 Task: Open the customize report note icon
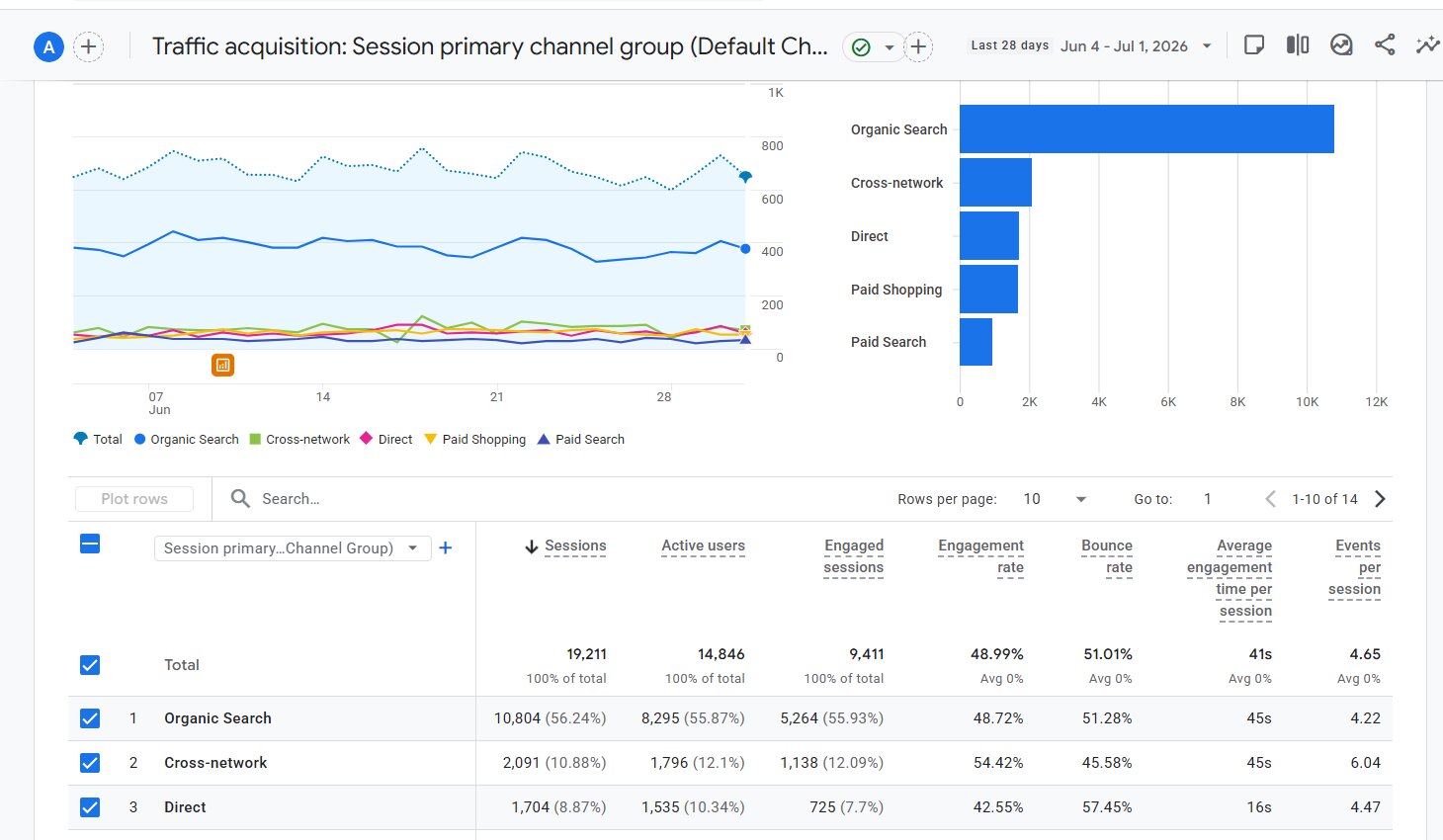click(x=1254, y=45)
